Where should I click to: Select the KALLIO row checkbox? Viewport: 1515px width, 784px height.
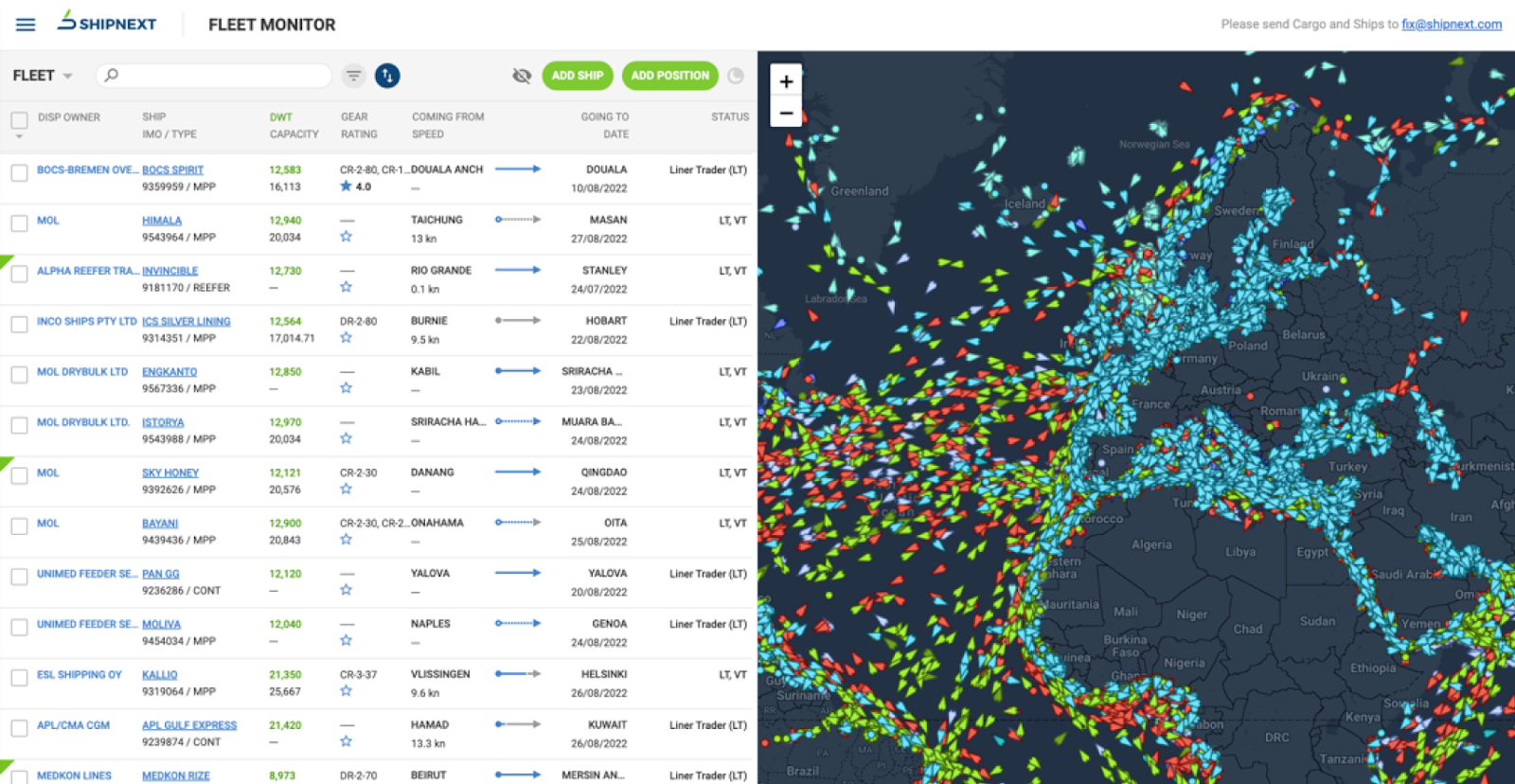[x=19, y=678]
